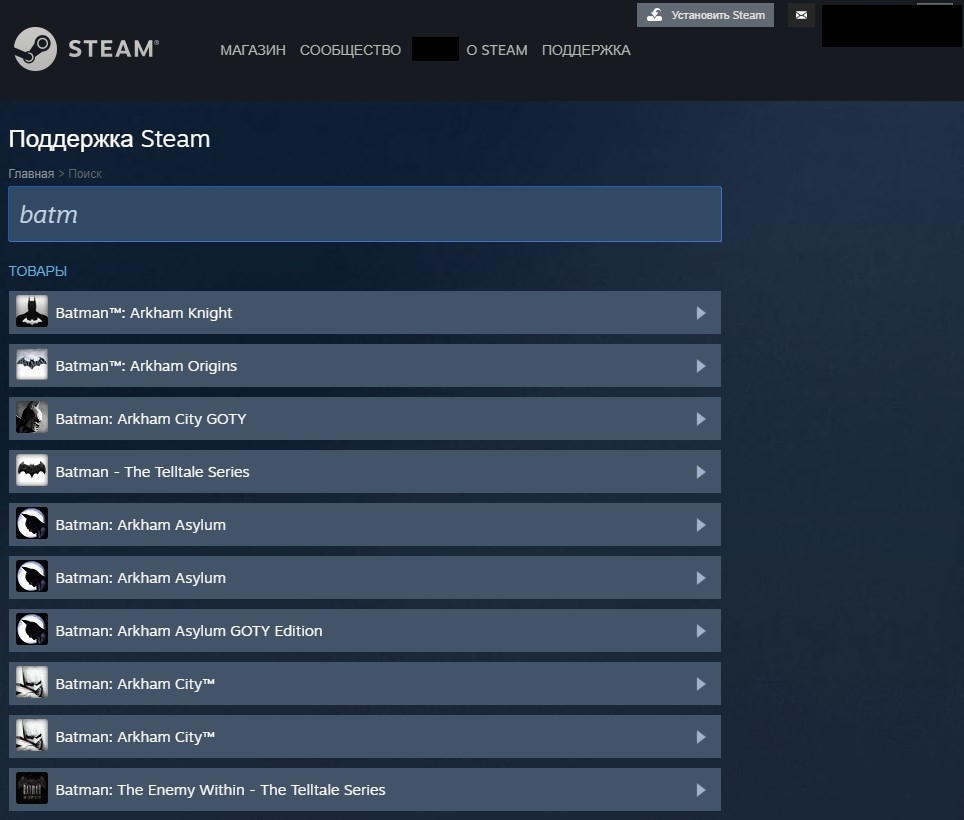Select Batman™: Arkham Knight product title

pyautogui.click(x=144, y=313)
